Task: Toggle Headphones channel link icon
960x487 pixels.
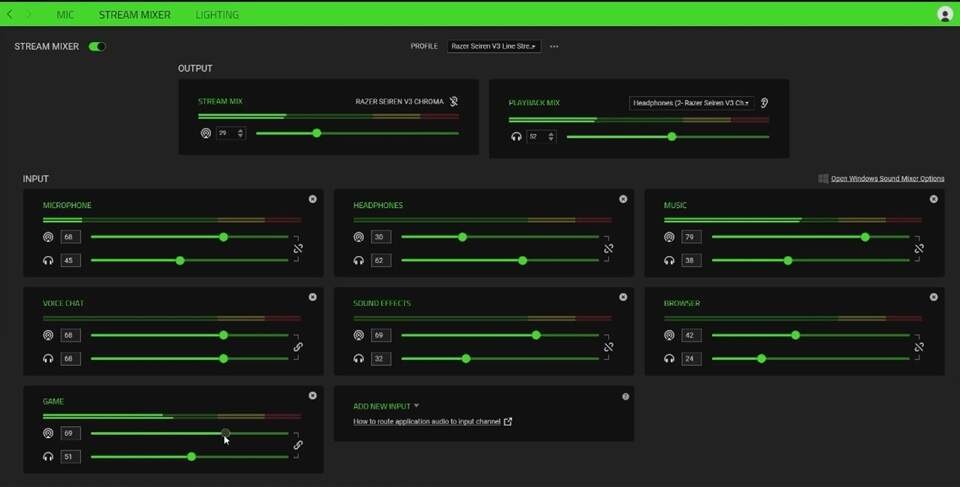Action: tap(609, 249)
